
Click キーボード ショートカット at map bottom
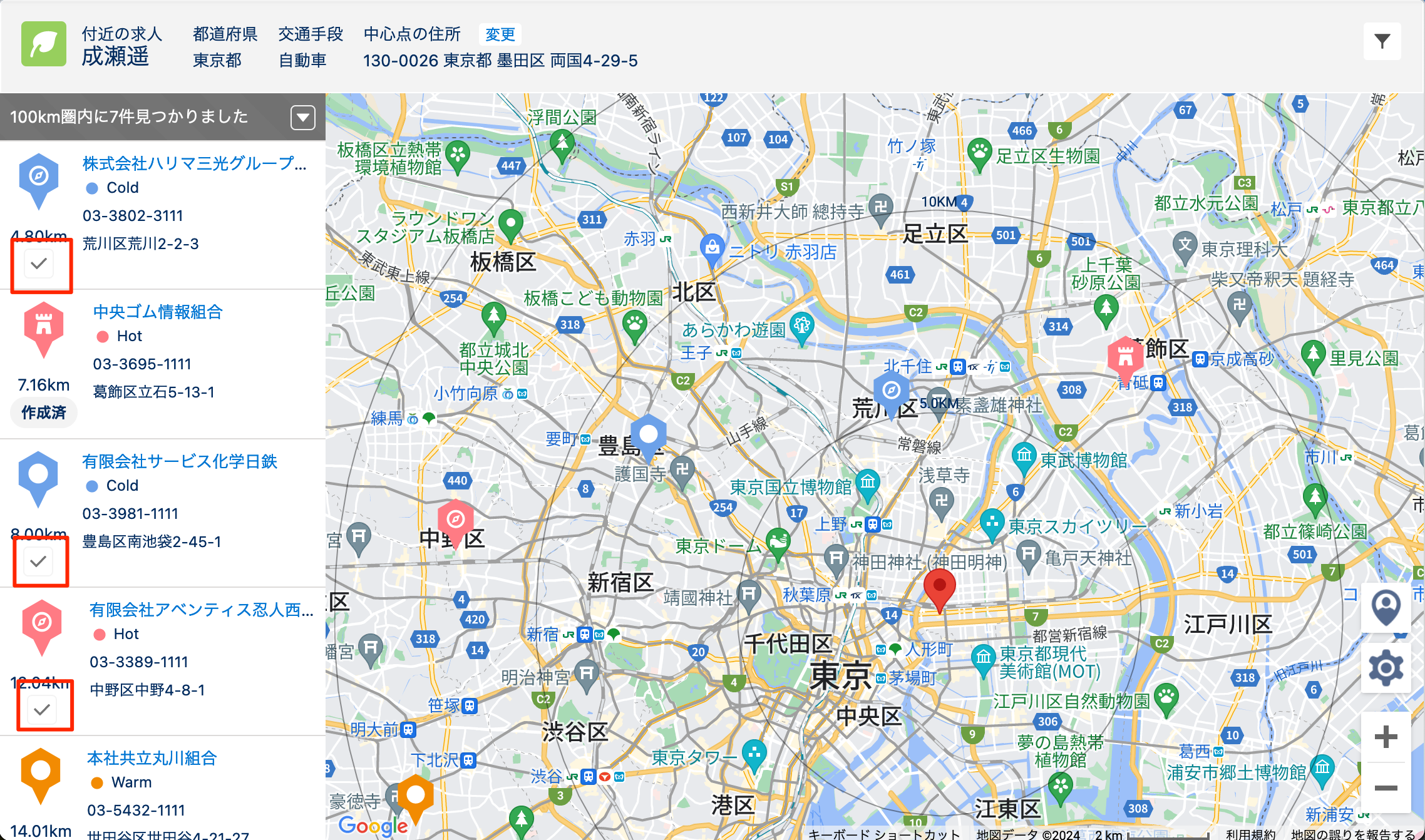coord(883,834)
